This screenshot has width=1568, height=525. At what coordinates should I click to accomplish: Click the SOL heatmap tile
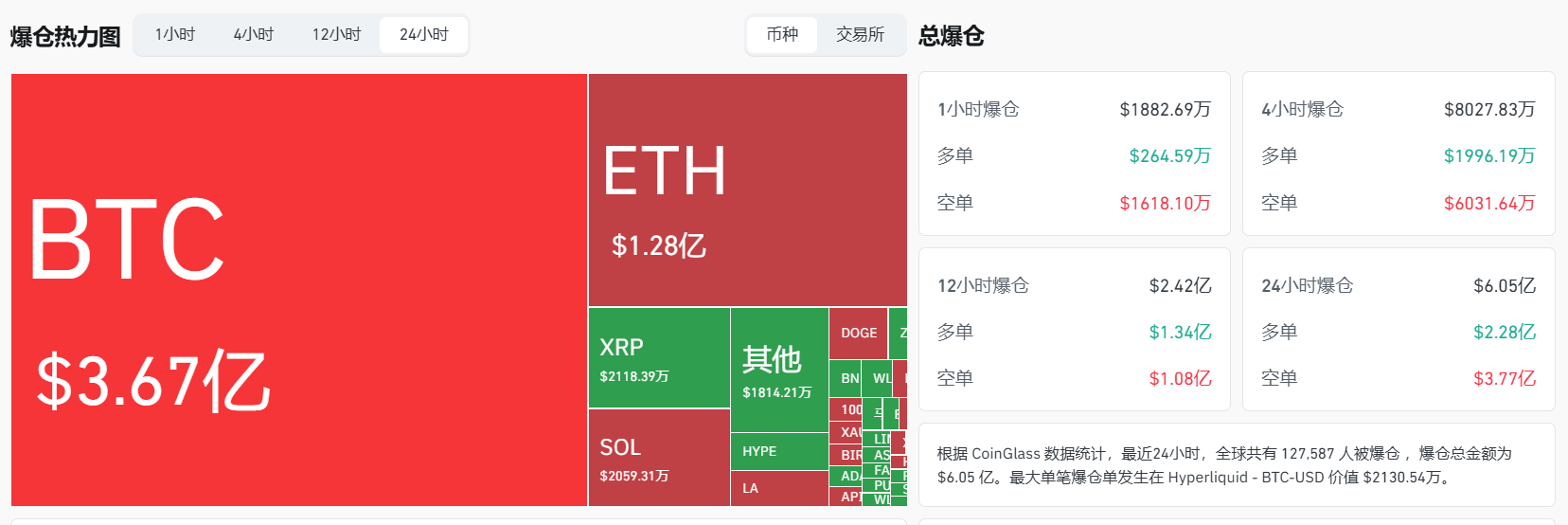click(x=659, y=458)
